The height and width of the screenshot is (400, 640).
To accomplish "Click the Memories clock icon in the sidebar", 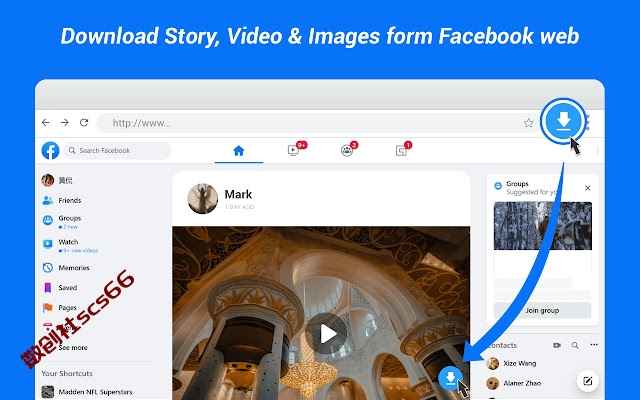I will pyautogui.click(x=48, y=268).
